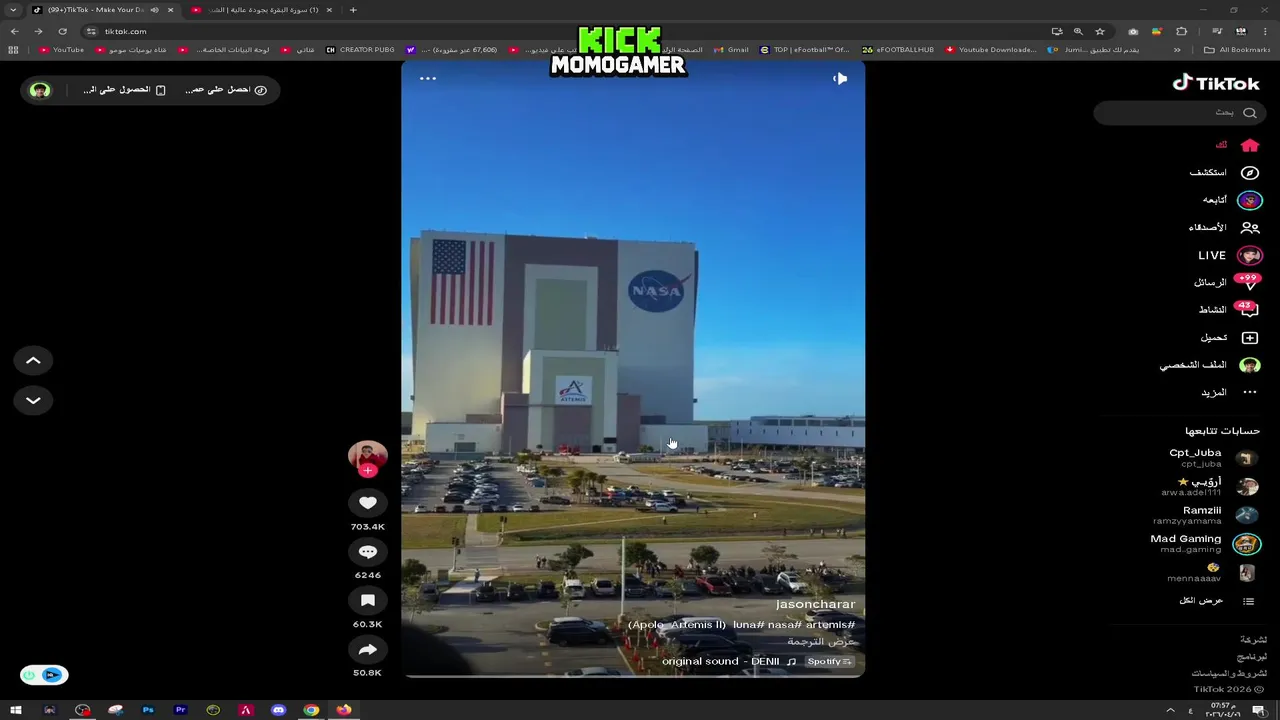
Task: Click the #artemis hashtag in the caption
Action: coord(831,625)
